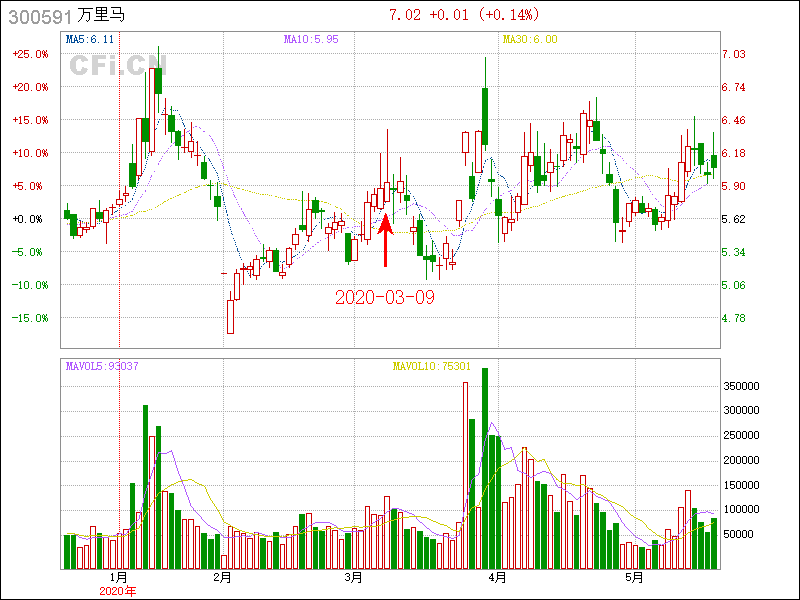This screenshot has height=600, width=800.
Task: Click the stock code 300591
Action: pos(37,15)
